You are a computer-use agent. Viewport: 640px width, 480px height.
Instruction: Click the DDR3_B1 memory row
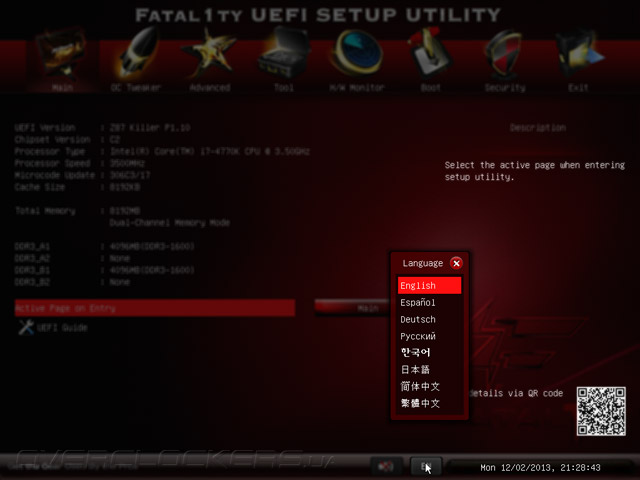click(104, 270)
